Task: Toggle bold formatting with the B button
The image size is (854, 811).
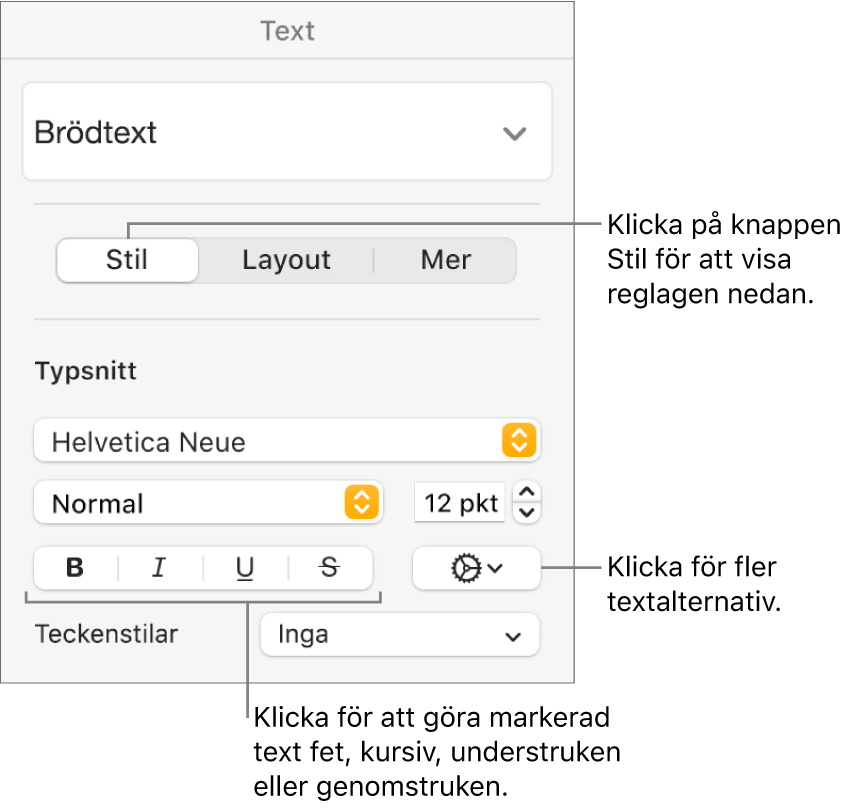Action: click(x=75, y=568)
